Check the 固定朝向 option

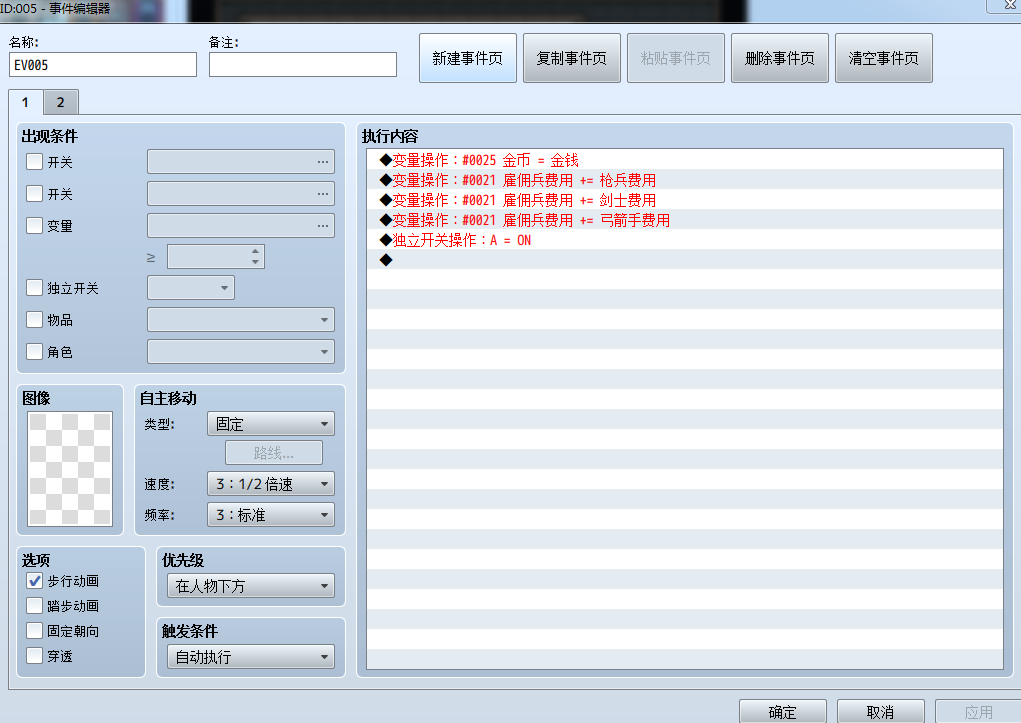pyautogui.click(x=35, y=631)
